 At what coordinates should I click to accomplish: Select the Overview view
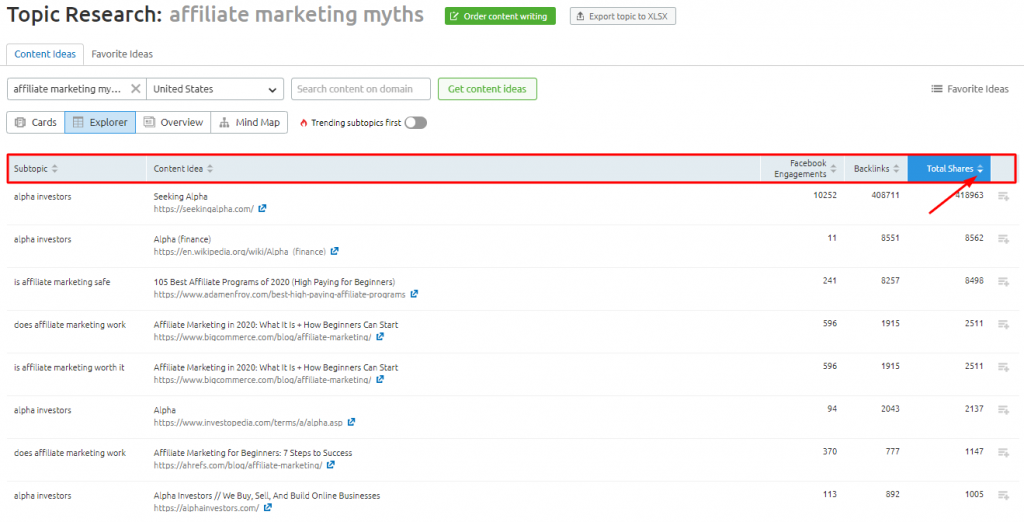(x=173, y=122)
